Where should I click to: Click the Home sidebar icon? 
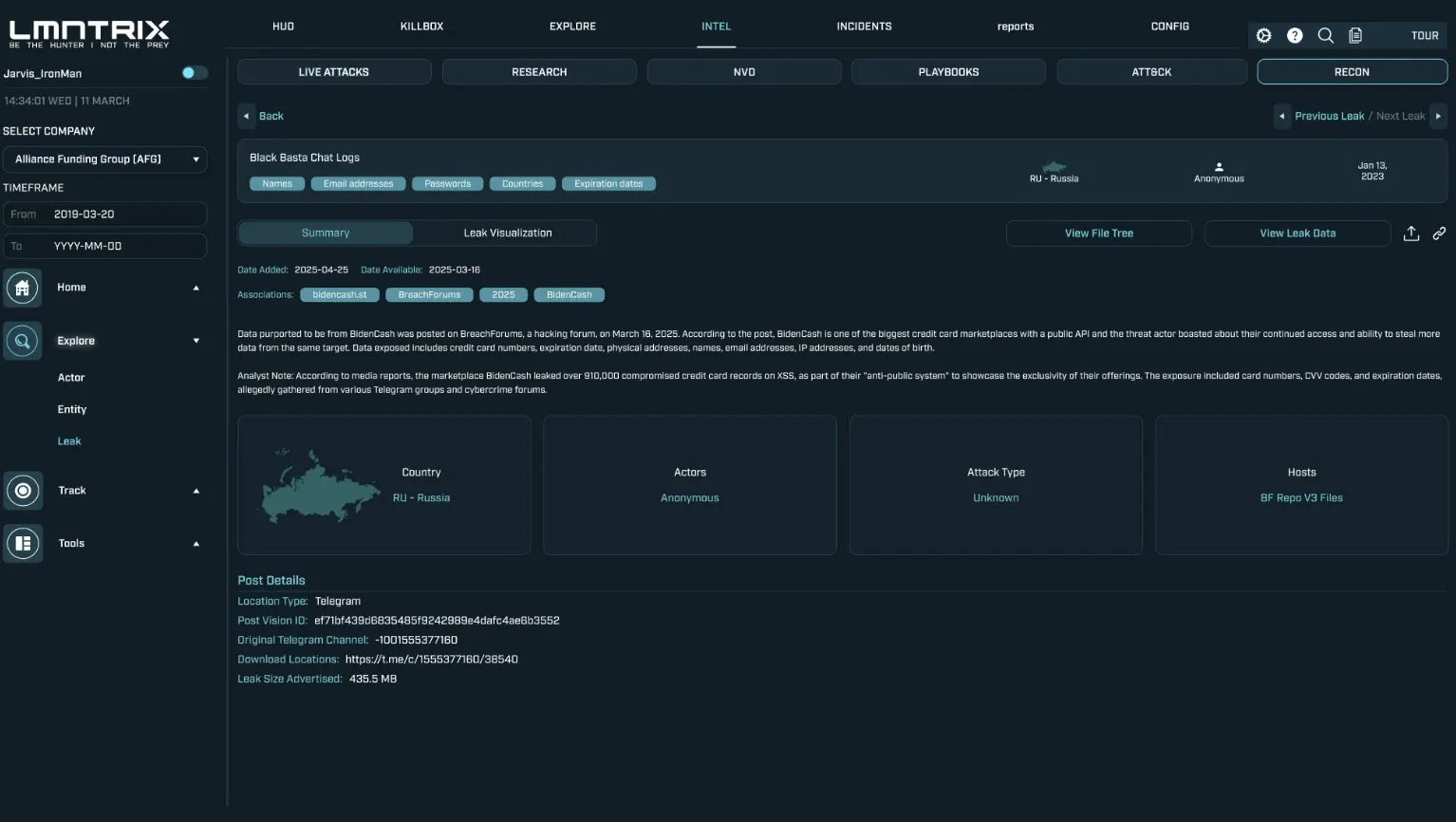[23, 288]
